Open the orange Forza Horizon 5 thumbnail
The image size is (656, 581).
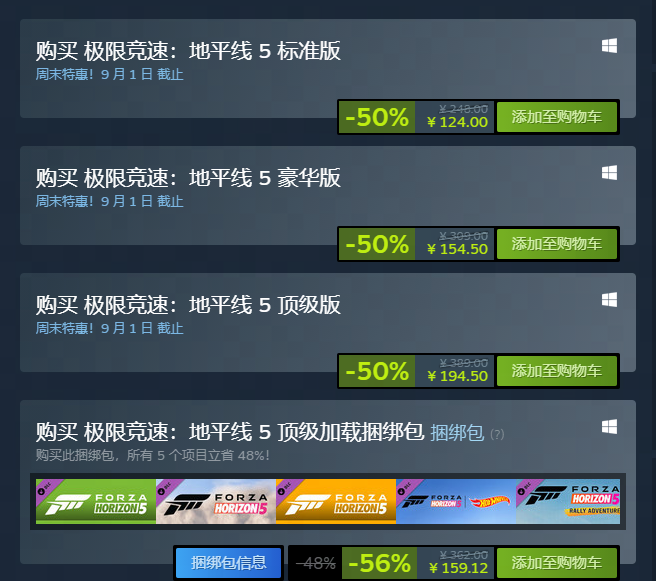point(336,502)
